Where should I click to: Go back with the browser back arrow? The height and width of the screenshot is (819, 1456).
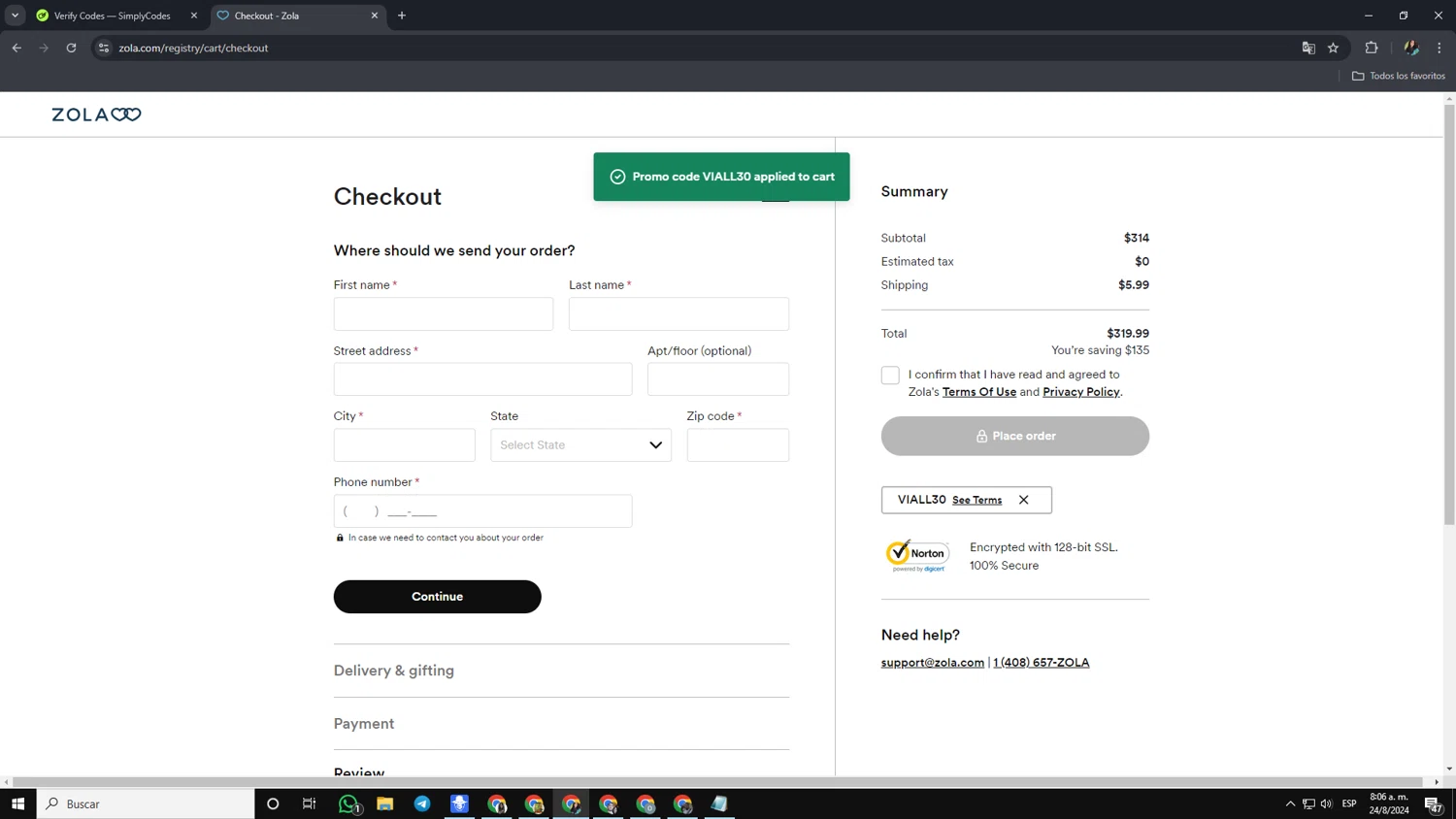17,48
